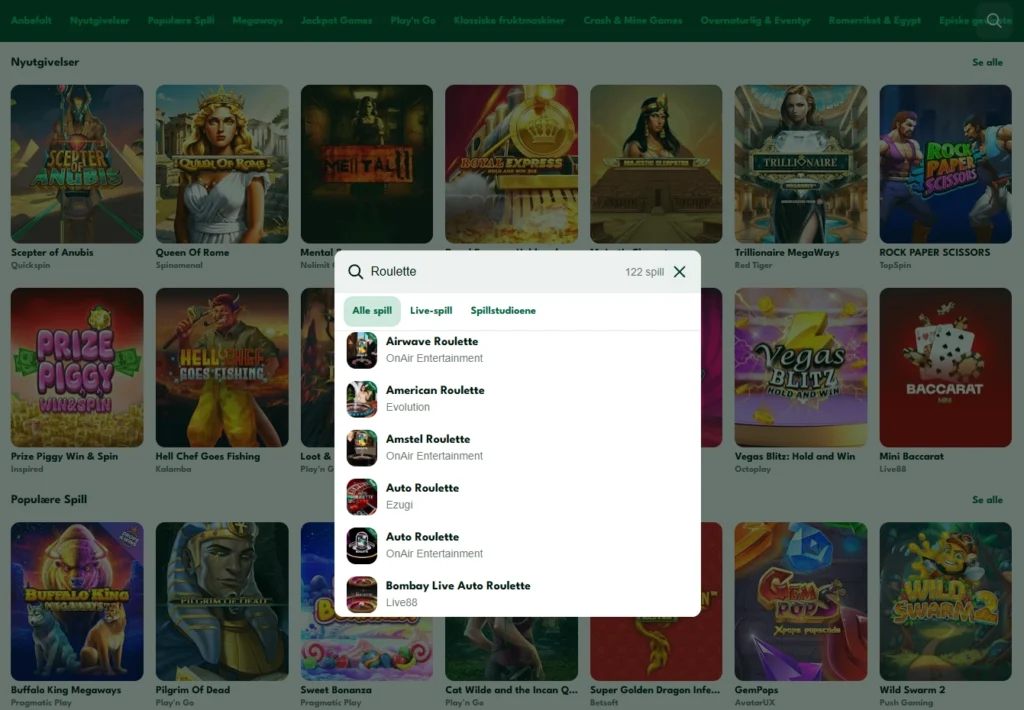Open the Jackpot Games category

pyautogui.click(x=336, y=20)
